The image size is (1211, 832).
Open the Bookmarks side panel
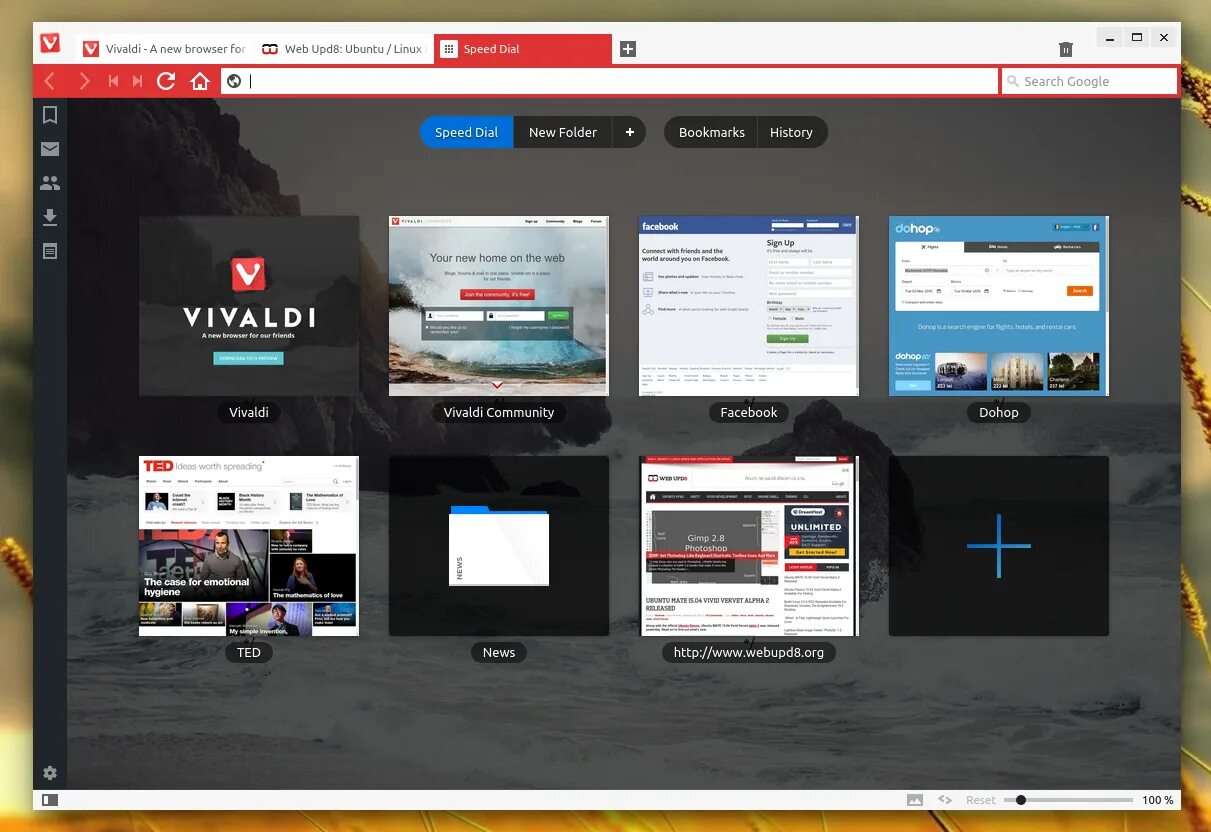[50, 115]
